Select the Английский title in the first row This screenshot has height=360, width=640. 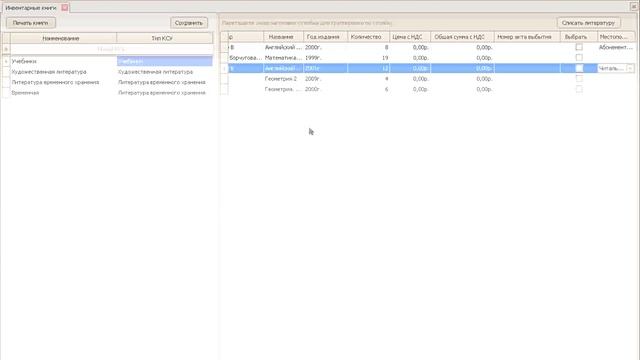pyautogui.click(x=283, y=47)
